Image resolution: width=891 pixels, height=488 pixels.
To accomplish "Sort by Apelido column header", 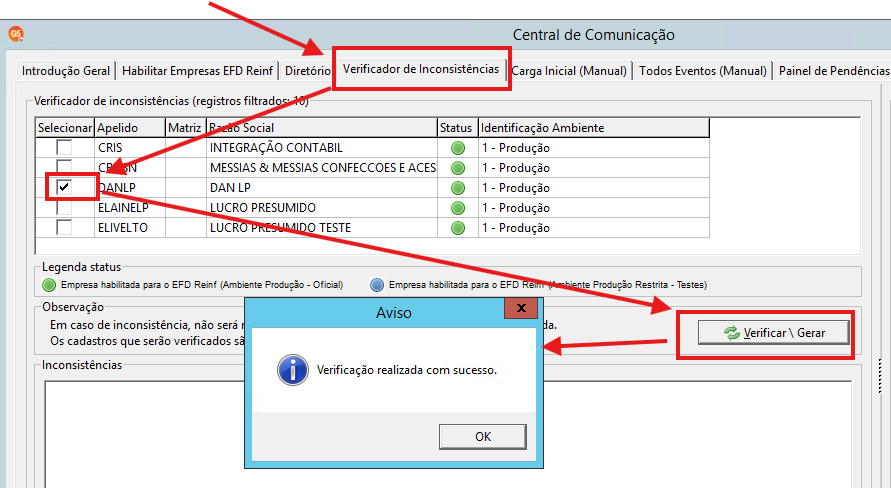I will pyautogui.click(x=130, y=128).
